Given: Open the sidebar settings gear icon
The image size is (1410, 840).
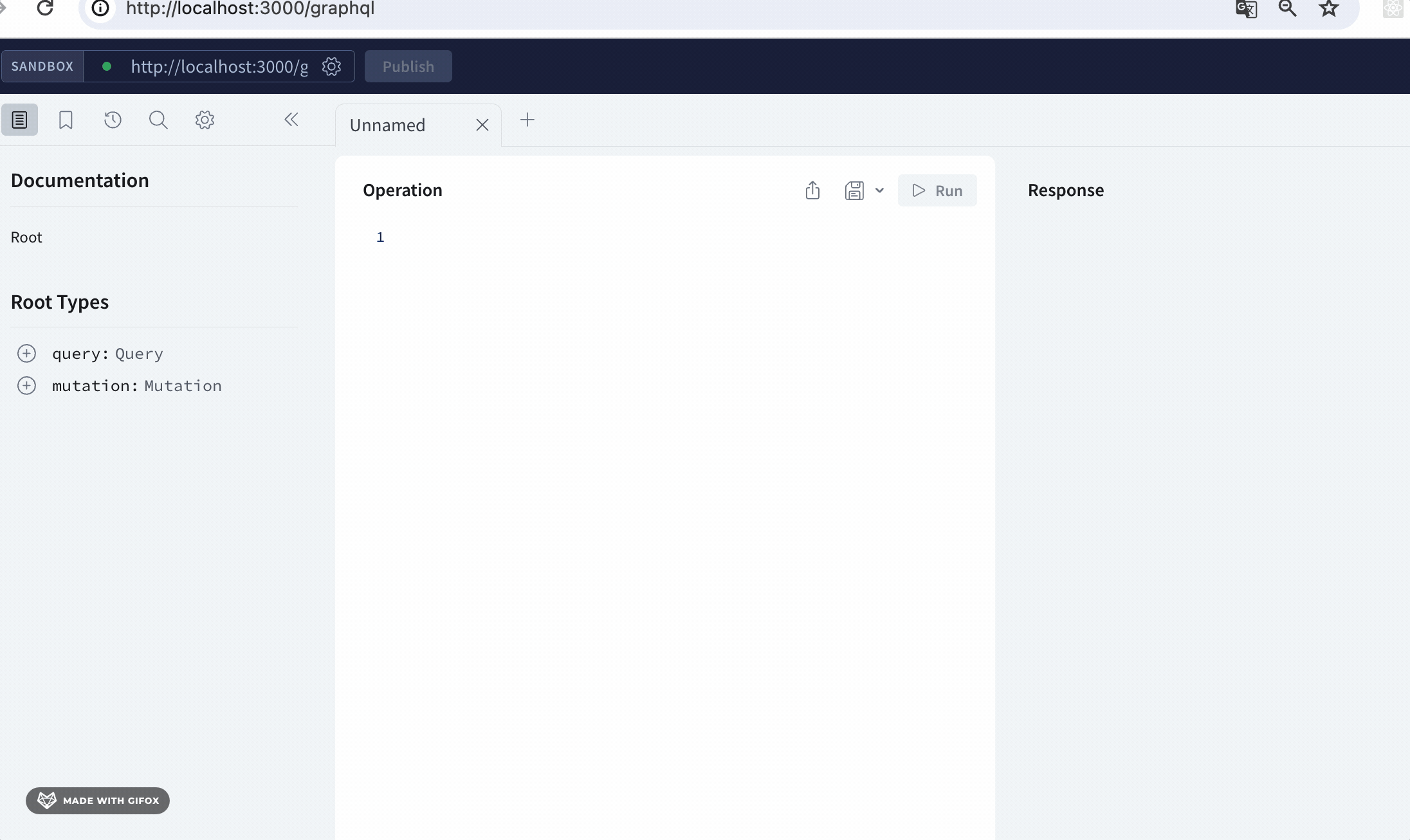Looking at the screenshot, I should tap(205, 120).
